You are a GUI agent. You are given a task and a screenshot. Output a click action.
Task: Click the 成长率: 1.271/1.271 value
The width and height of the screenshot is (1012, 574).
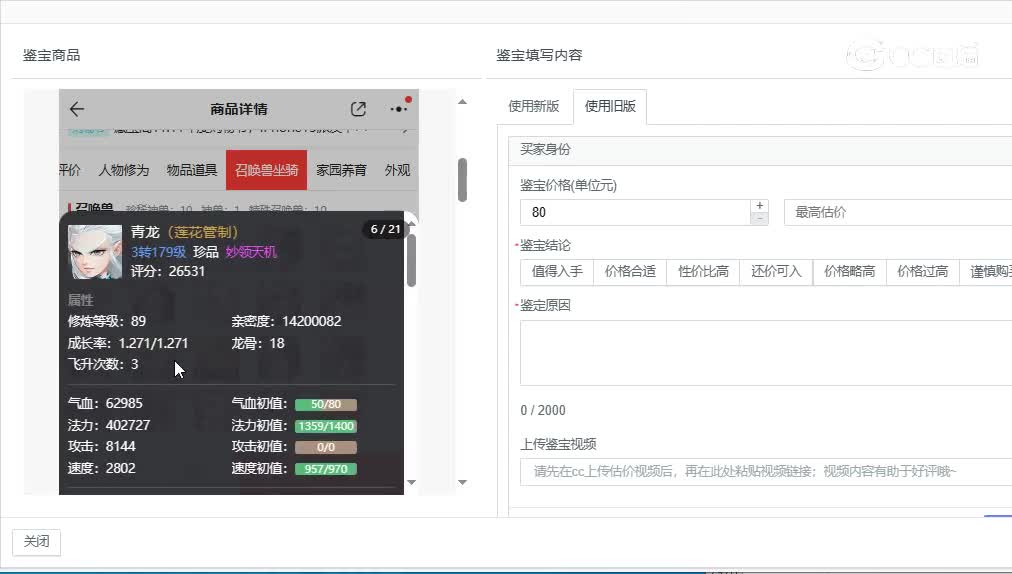pos(128,343)
